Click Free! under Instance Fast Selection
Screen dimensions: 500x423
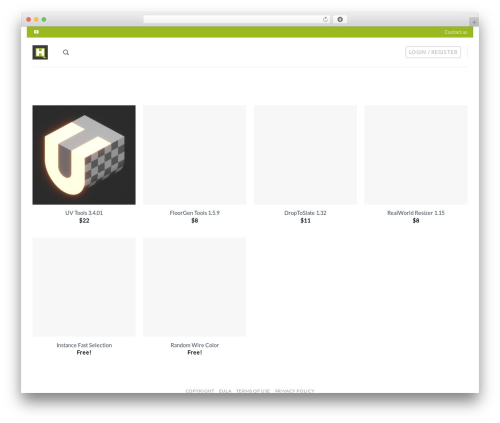[x=84, y=352]
